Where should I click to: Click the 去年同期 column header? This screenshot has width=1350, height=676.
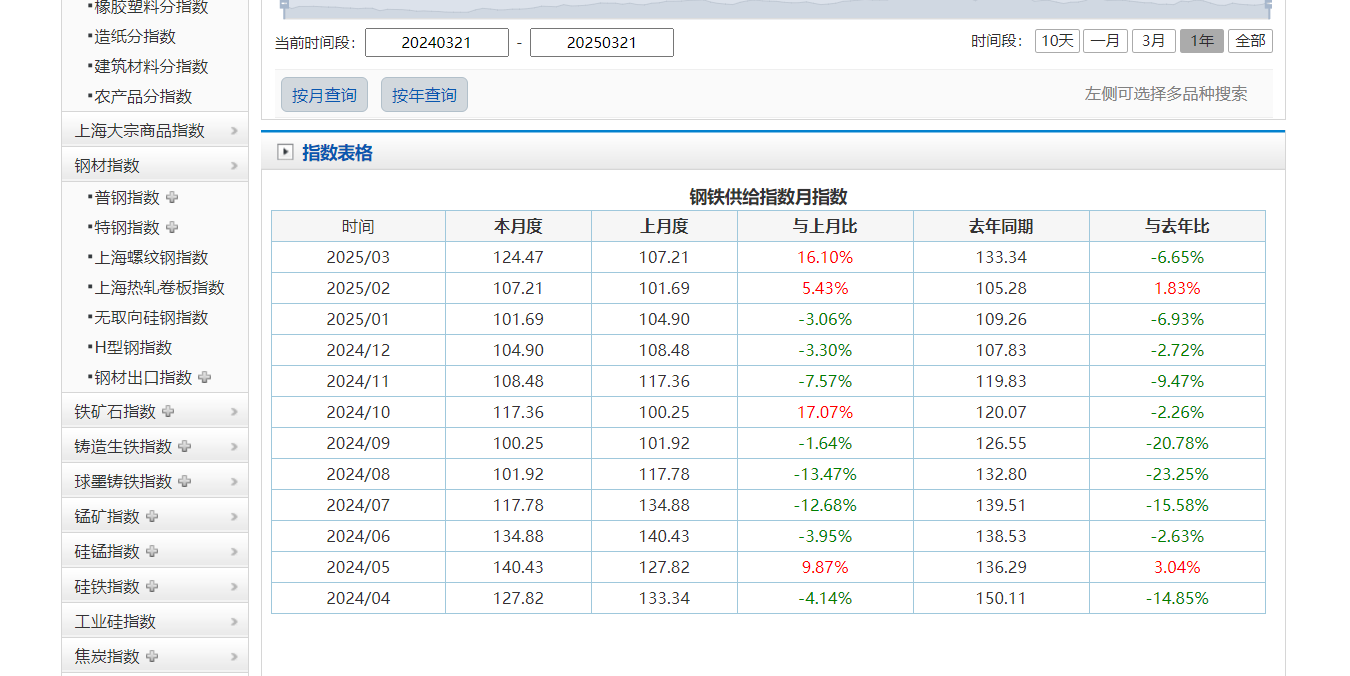pyautogui.click(x=1001, y=227)
